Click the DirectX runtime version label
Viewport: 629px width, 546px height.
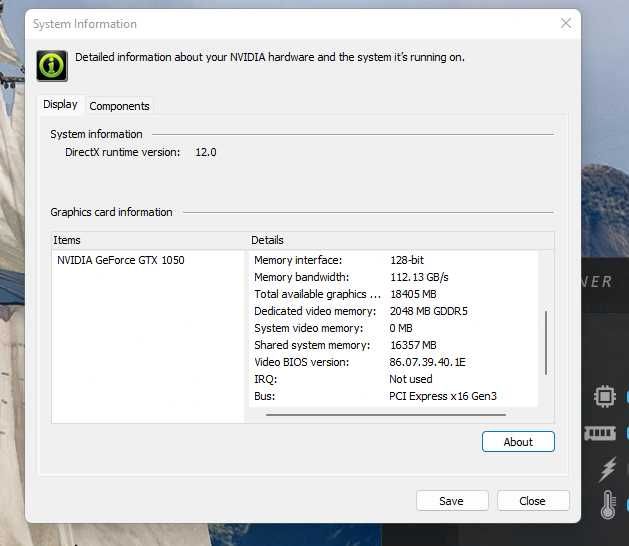point(123,152)
